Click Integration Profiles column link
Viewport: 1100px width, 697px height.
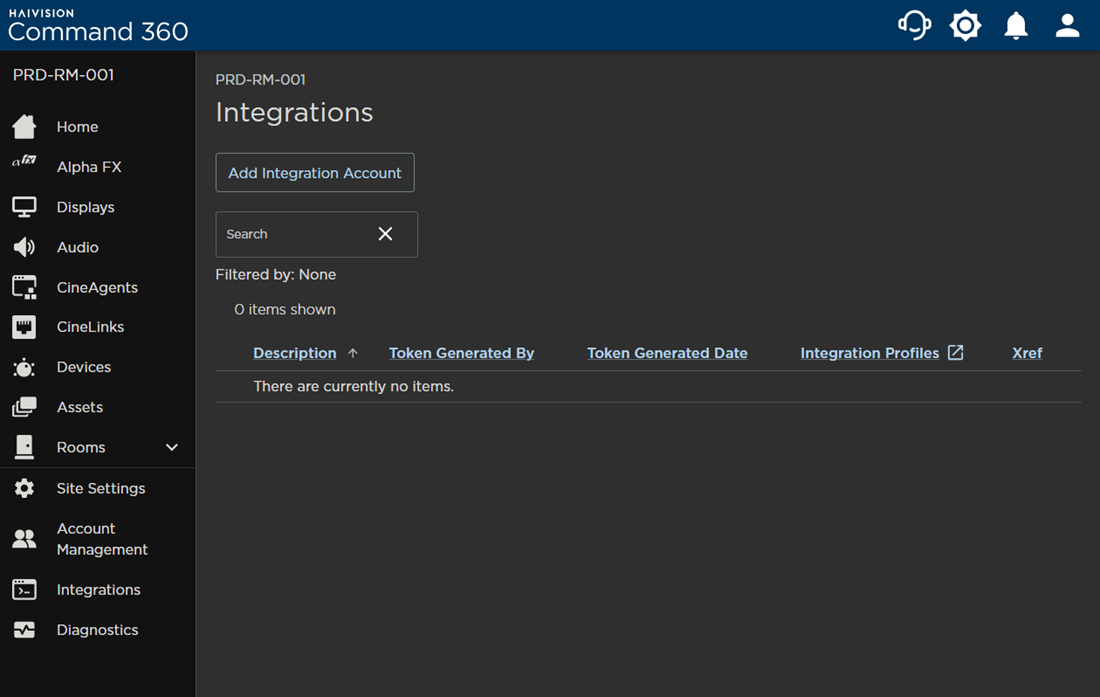coord(870,353)
